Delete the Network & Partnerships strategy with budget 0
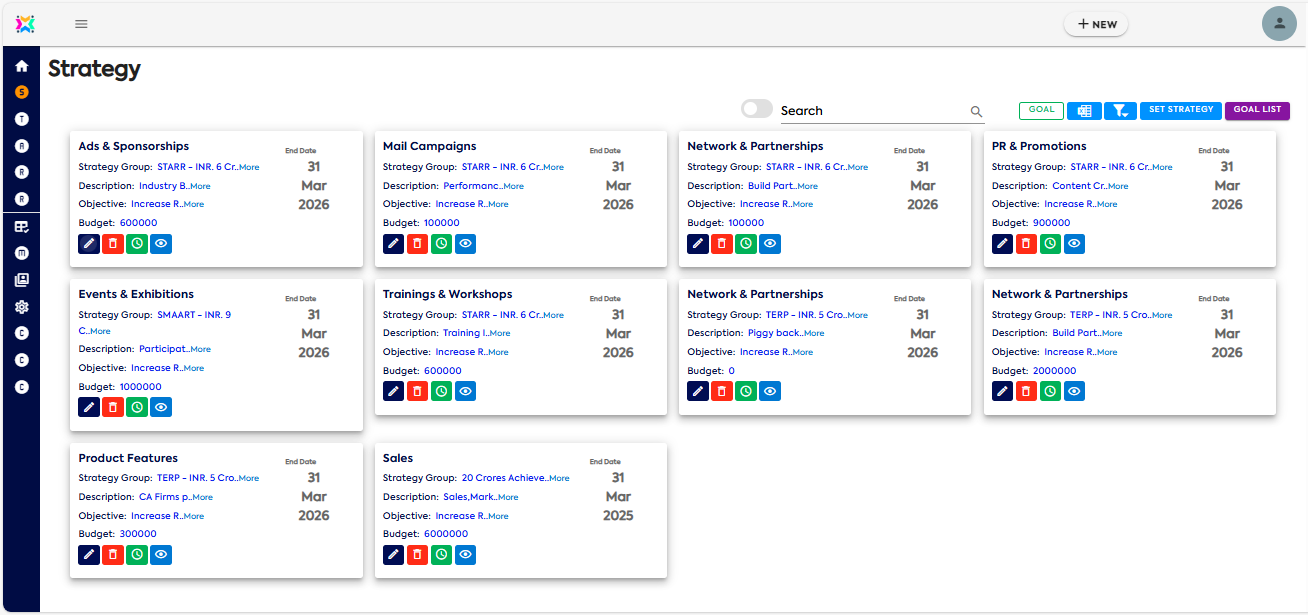This screenshot has height=615, width=1308. point(722,391)
